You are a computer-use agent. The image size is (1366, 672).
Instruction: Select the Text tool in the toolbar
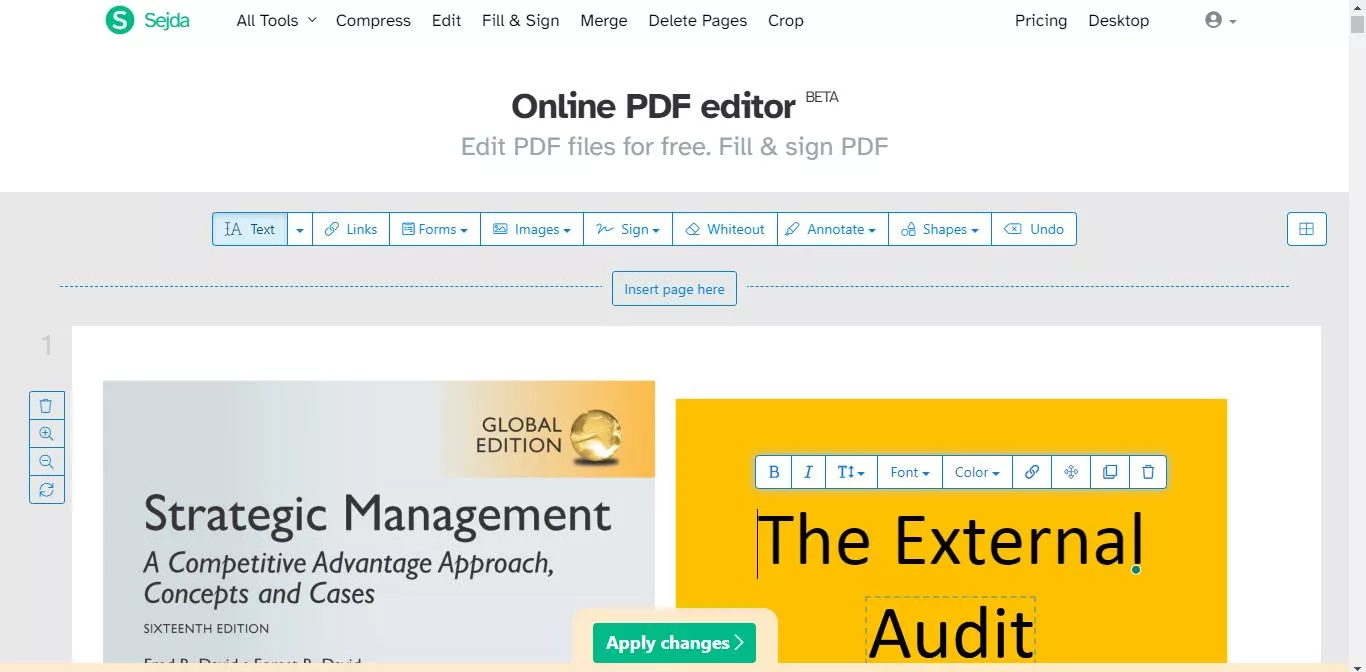click(x=250, y=229)
